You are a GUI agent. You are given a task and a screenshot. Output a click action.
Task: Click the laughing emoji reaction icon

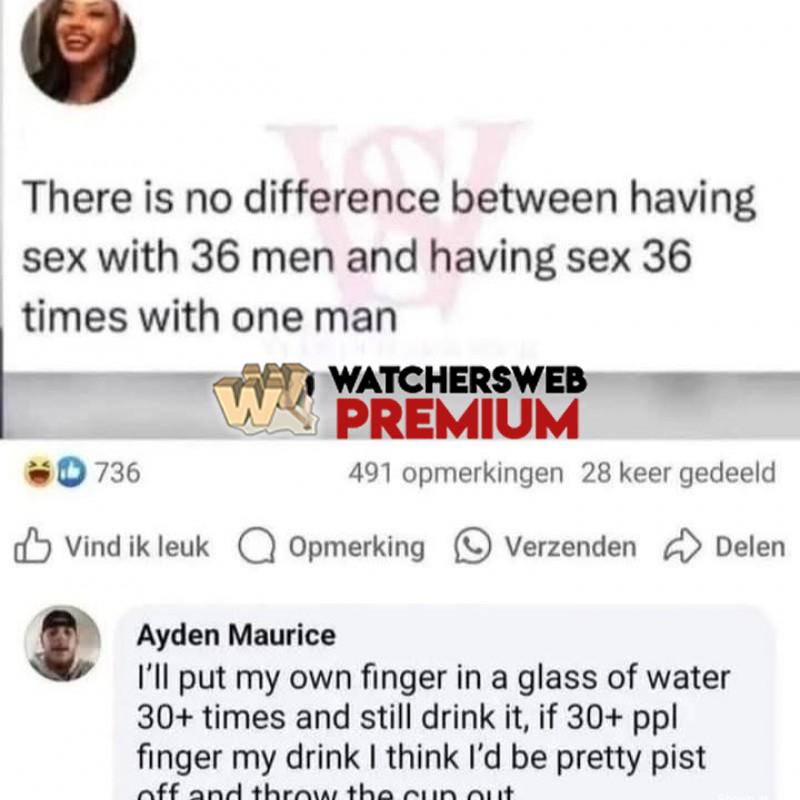(39, 472)
